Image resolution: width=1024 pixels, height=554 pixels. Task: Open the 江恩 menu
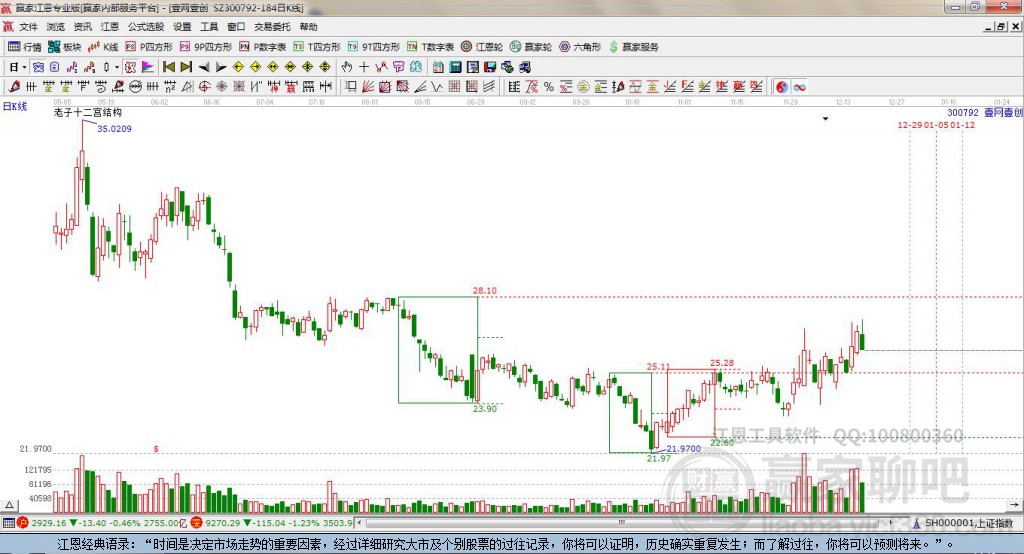tap(110, 27)
